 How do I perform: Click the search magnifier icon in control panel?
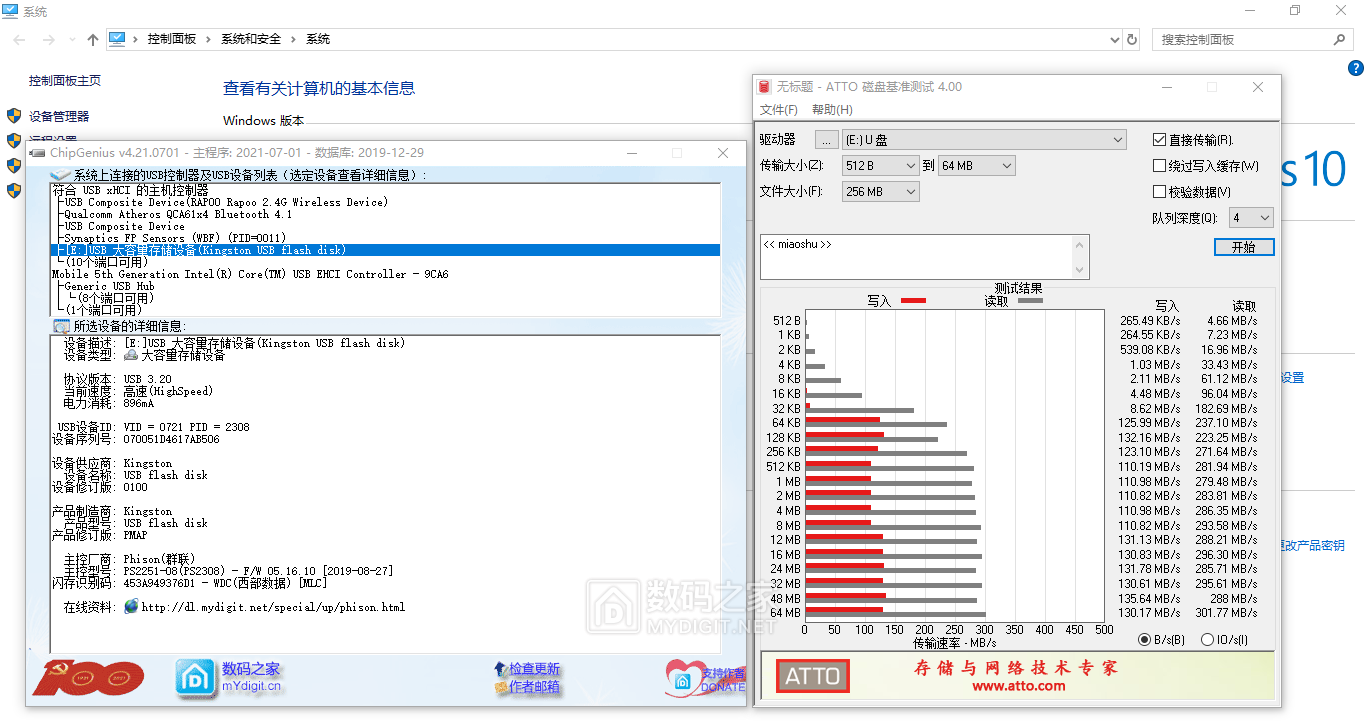(x=1340, y=39)
